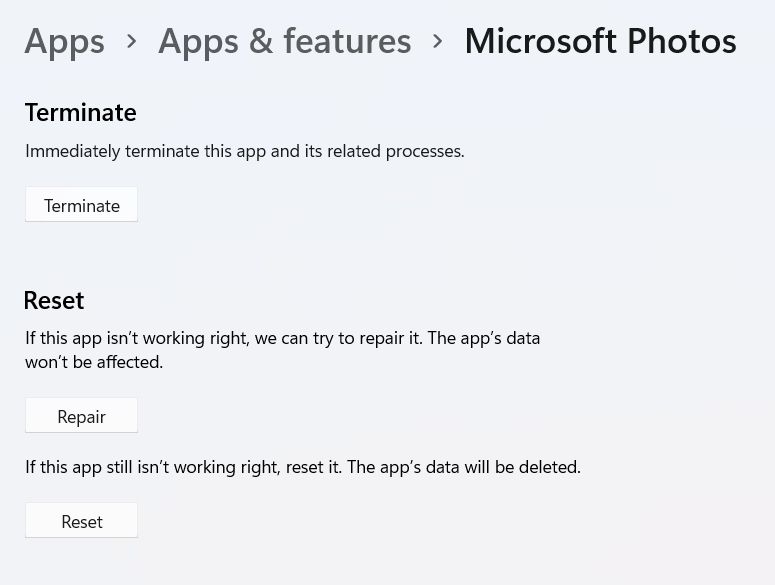
Task: Click the chevron right after Apps
Action: tap(132, 41)
